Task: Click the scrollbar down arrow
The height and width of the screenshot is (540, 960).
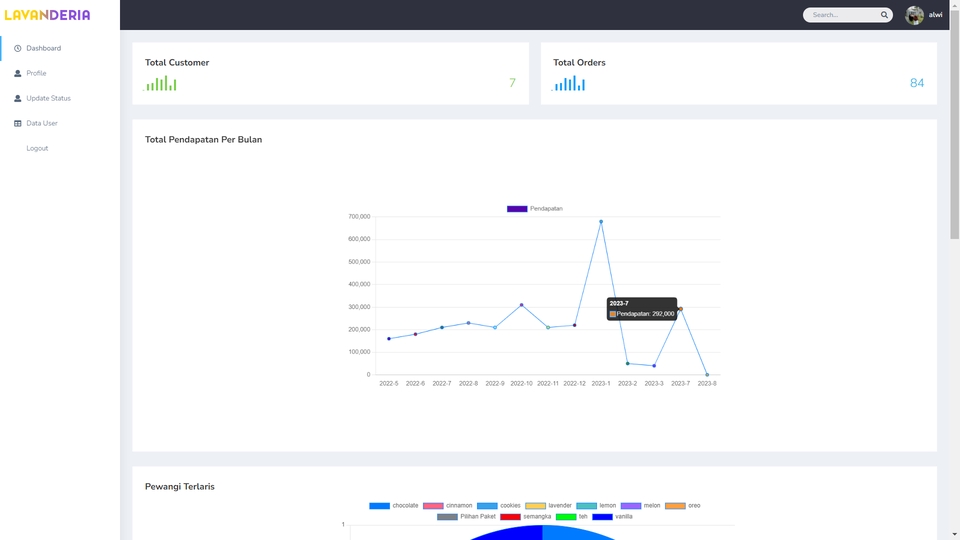Action: coord(954,535)
